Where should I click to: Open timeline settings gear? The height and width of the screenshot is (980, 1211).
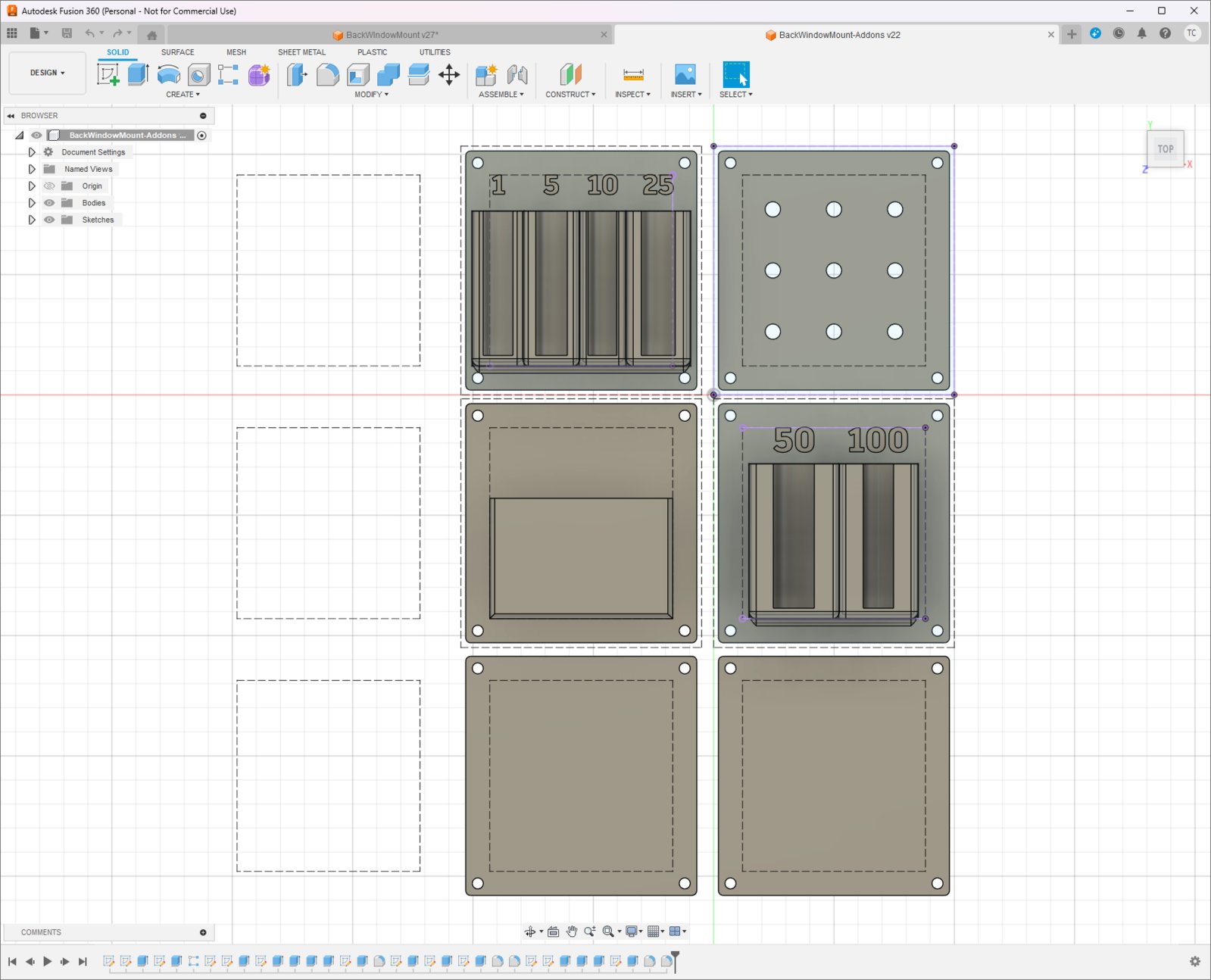[x=1195, y=961]
